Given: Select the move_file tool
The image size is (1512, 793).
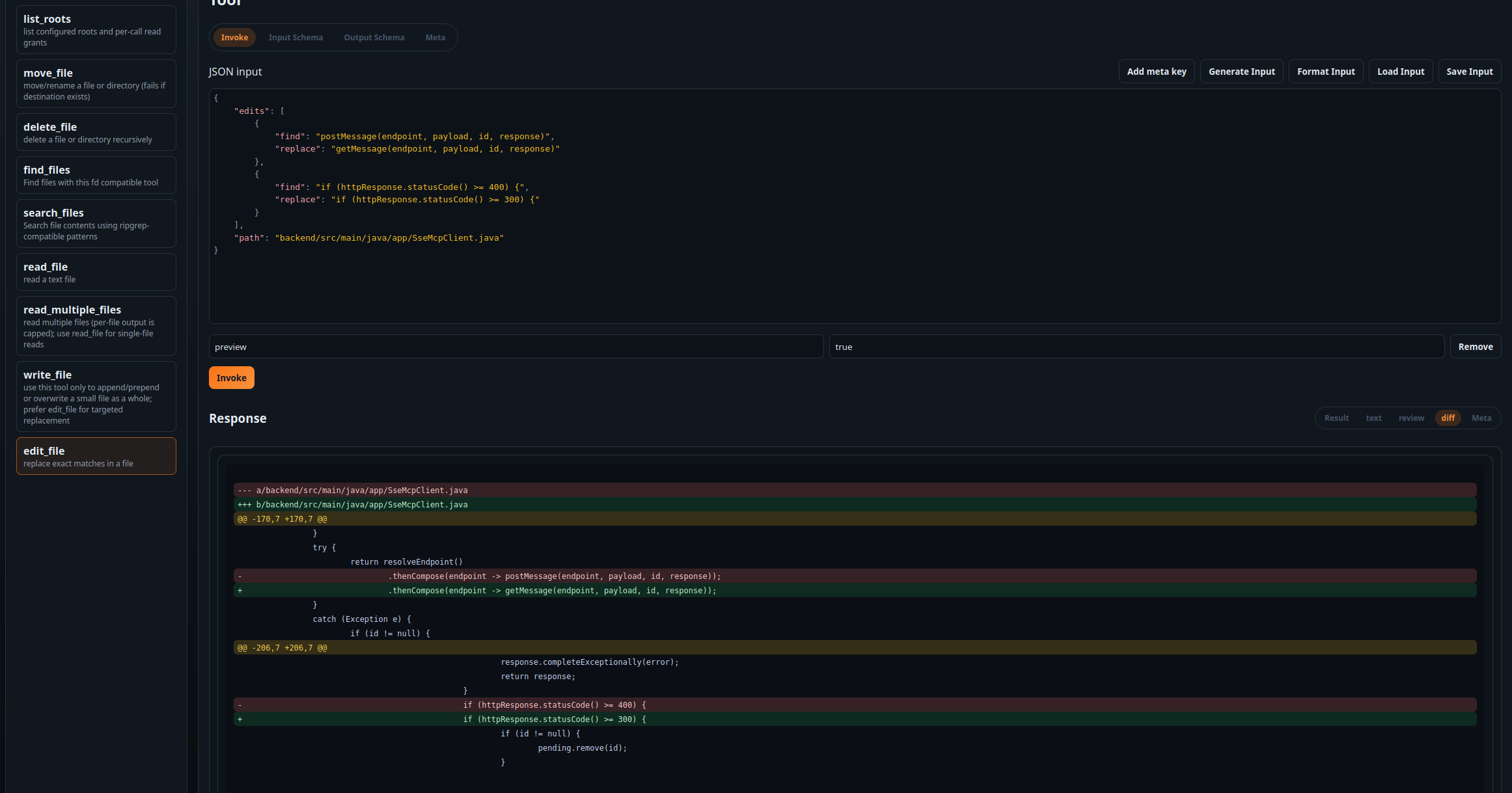Looking at the screenshot, I should click(95, 83).
